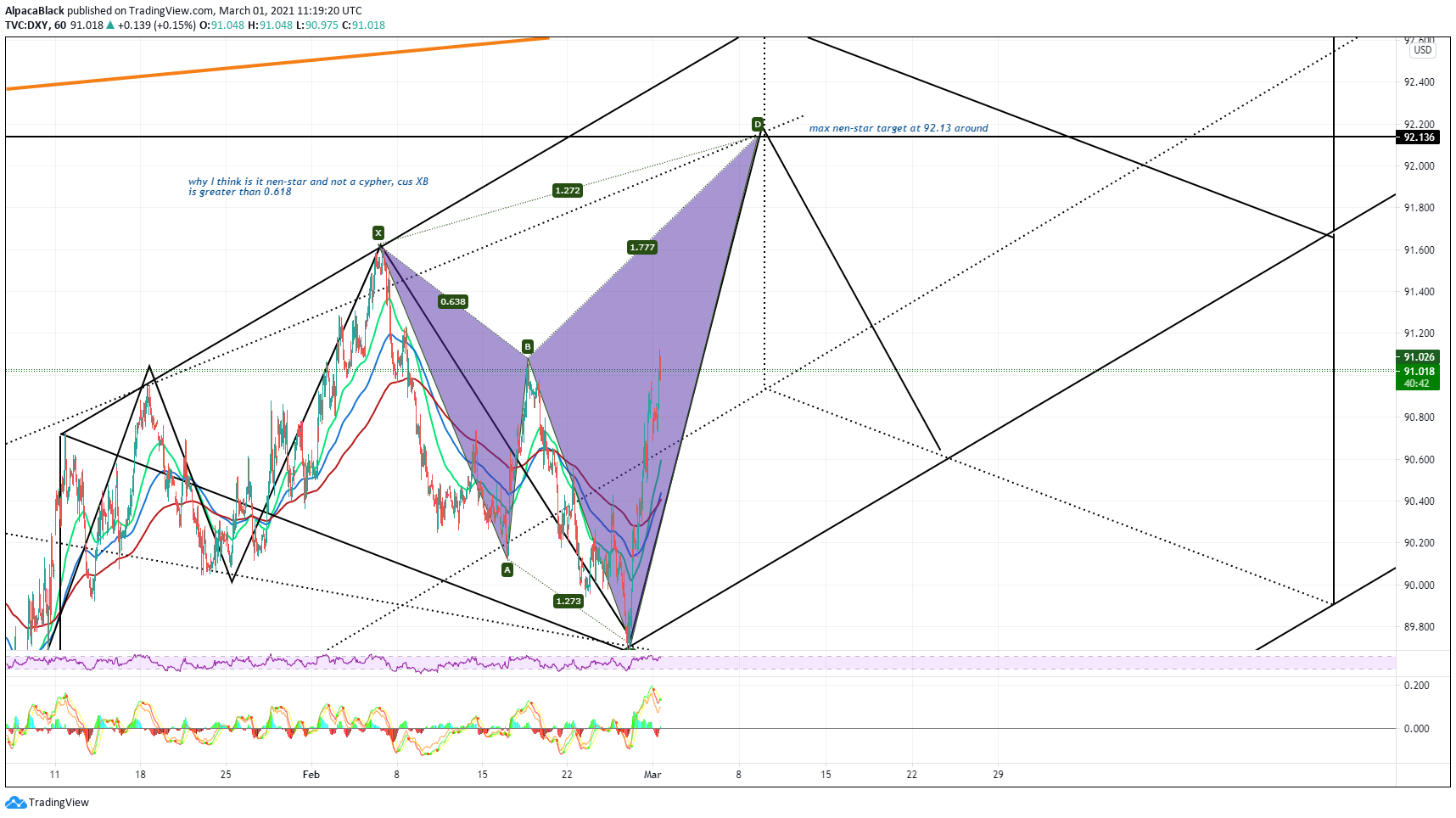Click the 29 date label on time axis
The width and height of the screenshot is (1456, 818).
coord(998,775)
